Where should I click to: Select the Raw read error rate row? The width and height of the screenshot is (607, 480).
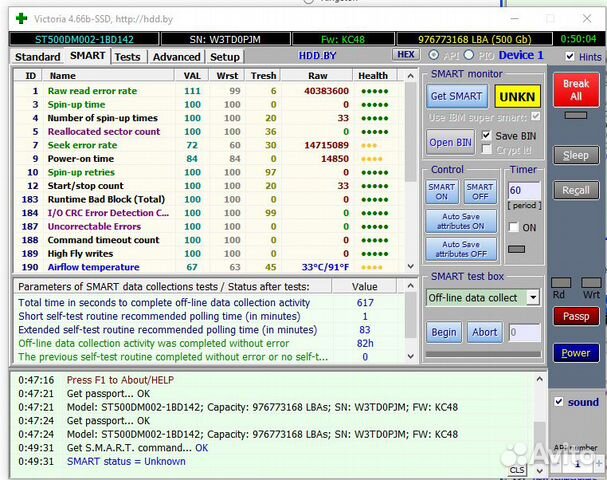tap(209, 91)
